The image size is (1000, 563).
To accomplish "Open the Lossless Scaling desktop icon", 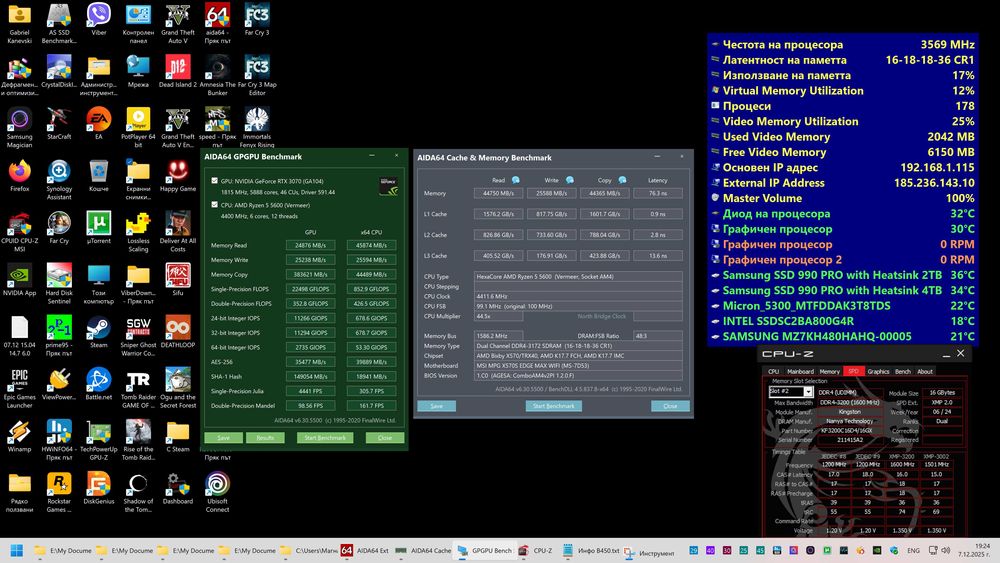I will [x=138, y=233].
